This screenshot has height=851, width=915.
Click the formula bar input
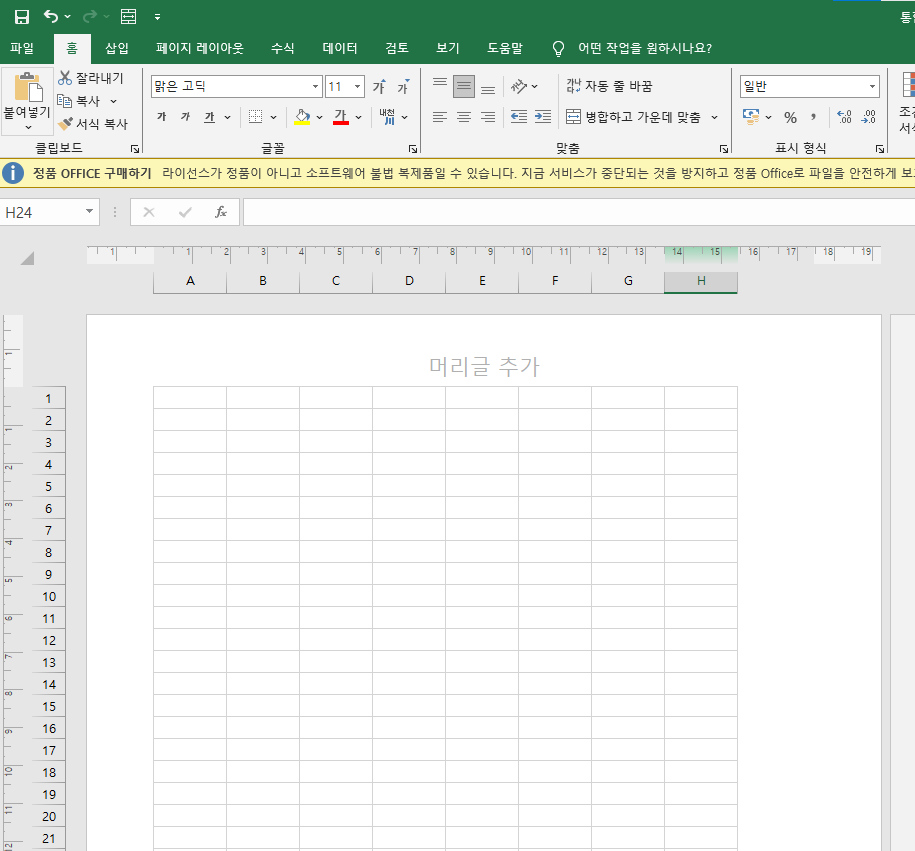point(579,212)
